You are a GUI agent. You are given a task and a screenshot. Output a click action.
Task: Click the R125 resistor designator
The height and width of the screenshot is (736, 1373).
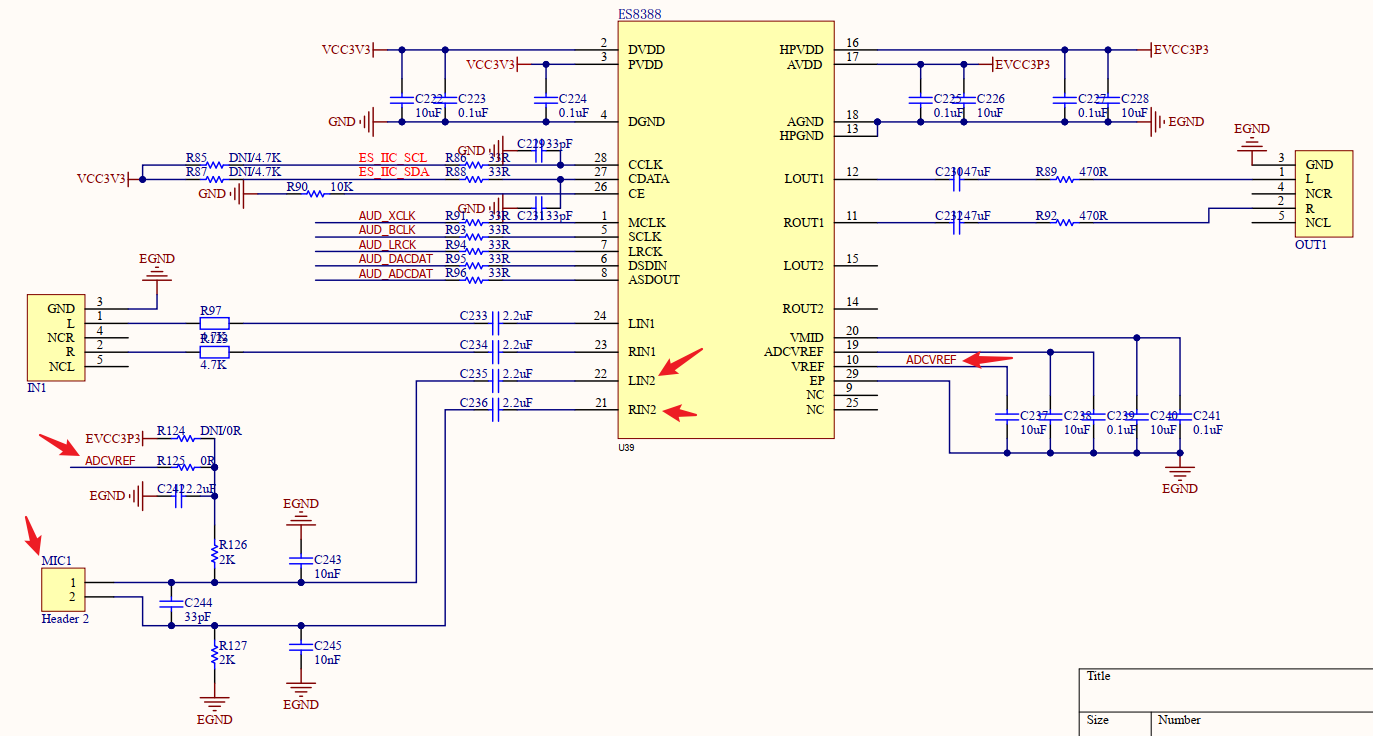tap(171, 461)
